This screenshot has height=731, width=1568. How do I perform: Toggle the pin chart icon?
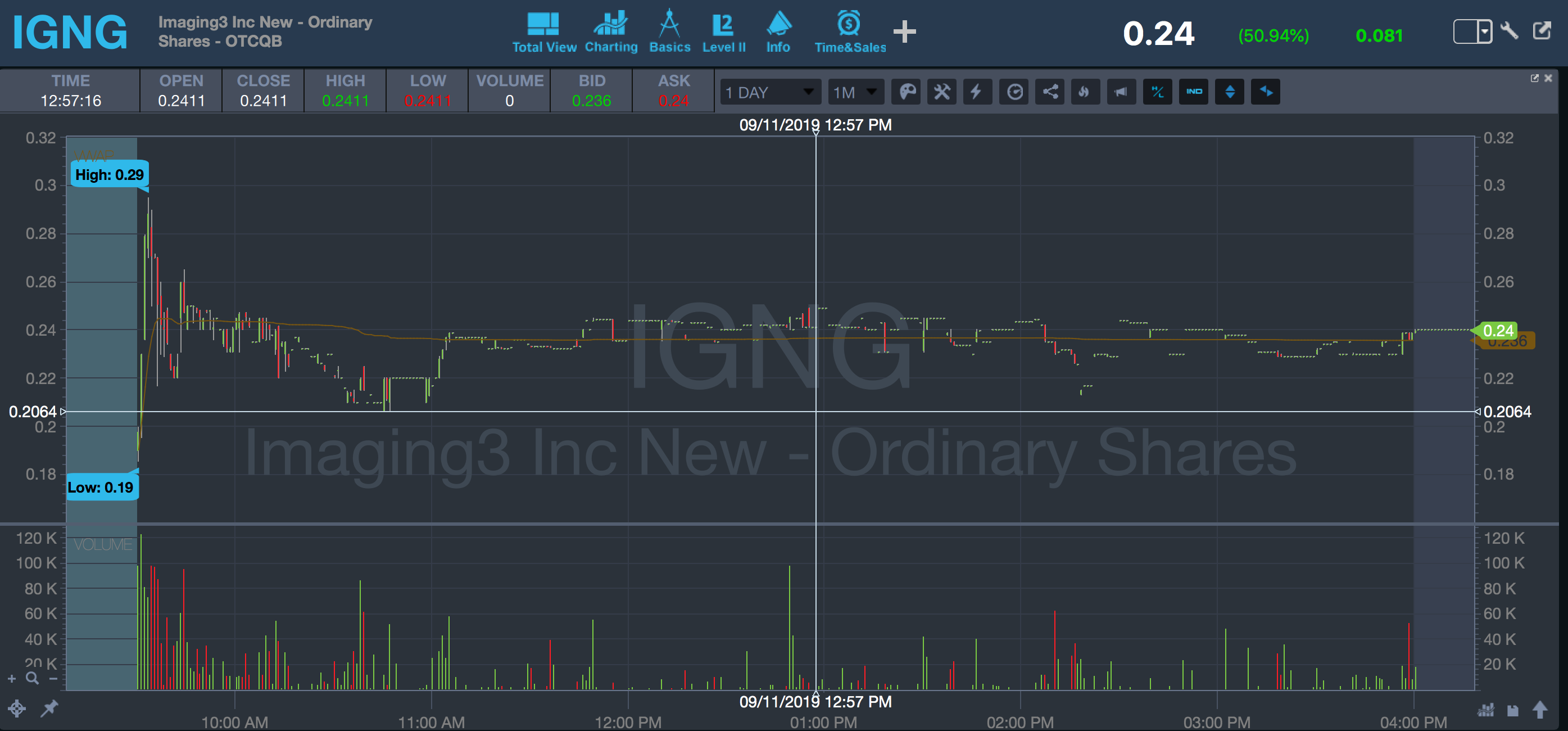(49, 709)
